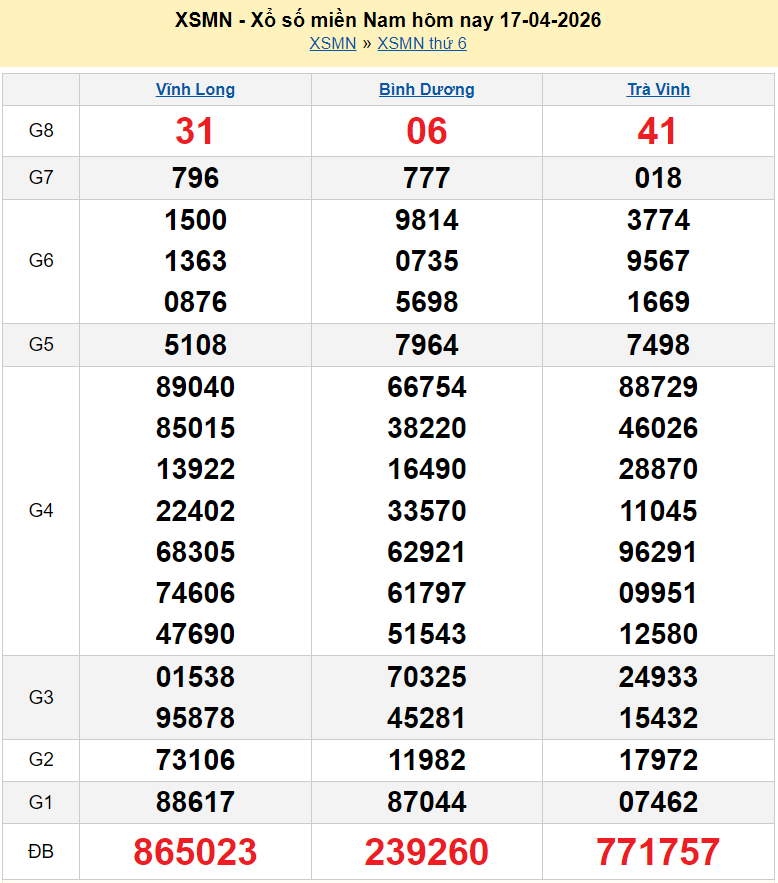The height and width of the screenshot is (883, 778).
Task: Click the G5 number 7964
Action: [426, 345]
